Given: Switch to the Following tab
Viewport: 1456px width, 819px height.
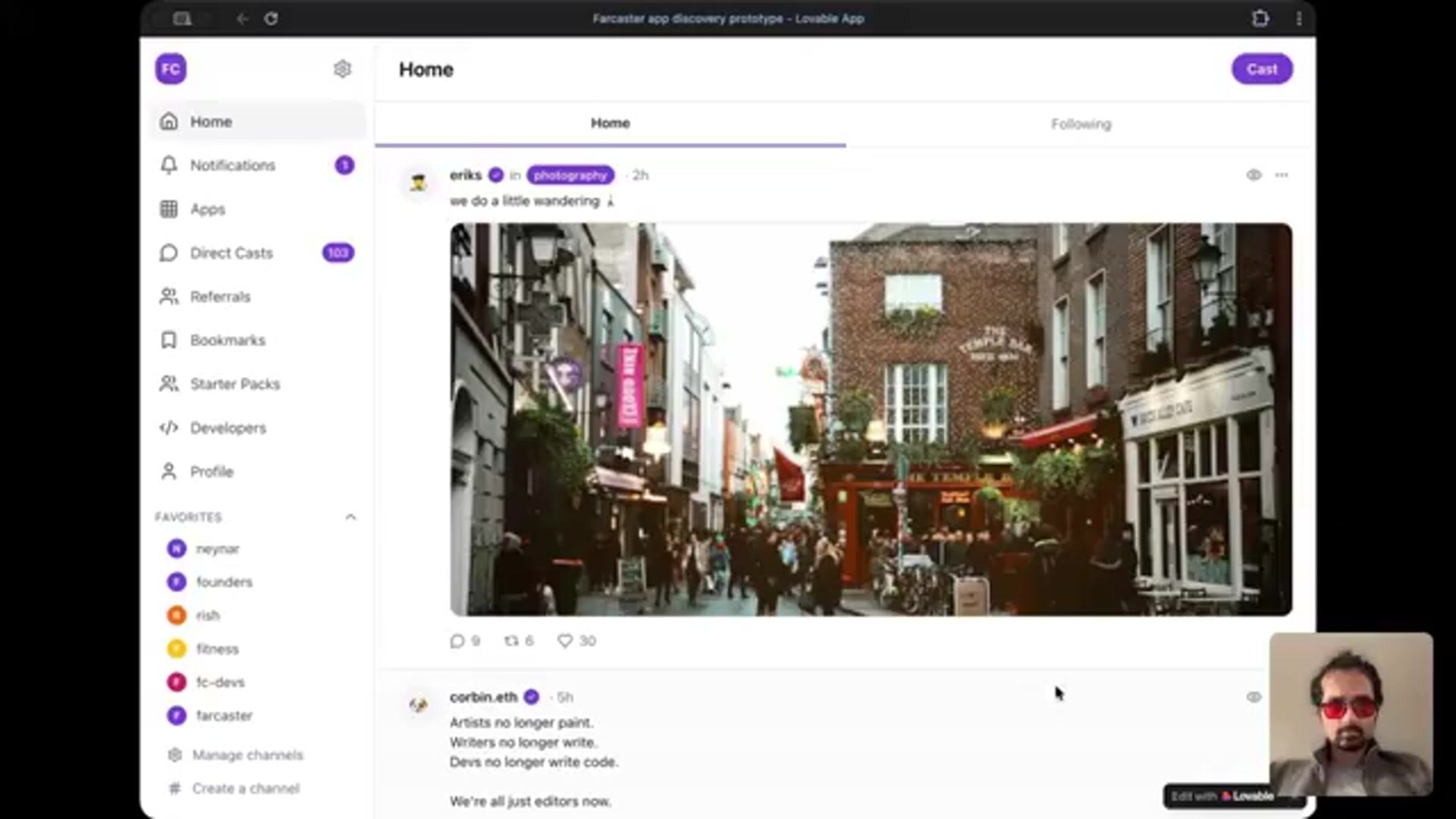Looking at the screenshot, I should [1080, 123].
